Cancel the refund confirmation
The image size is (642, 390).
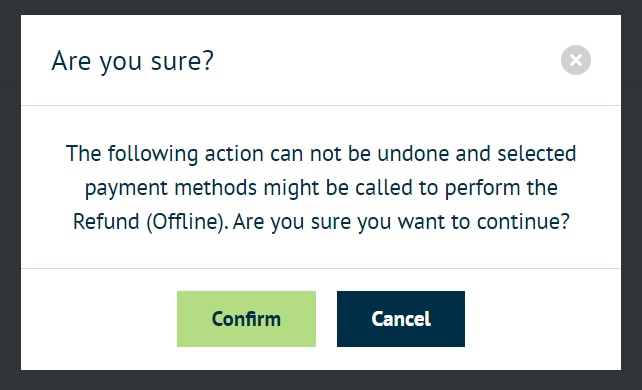[401, 319]
